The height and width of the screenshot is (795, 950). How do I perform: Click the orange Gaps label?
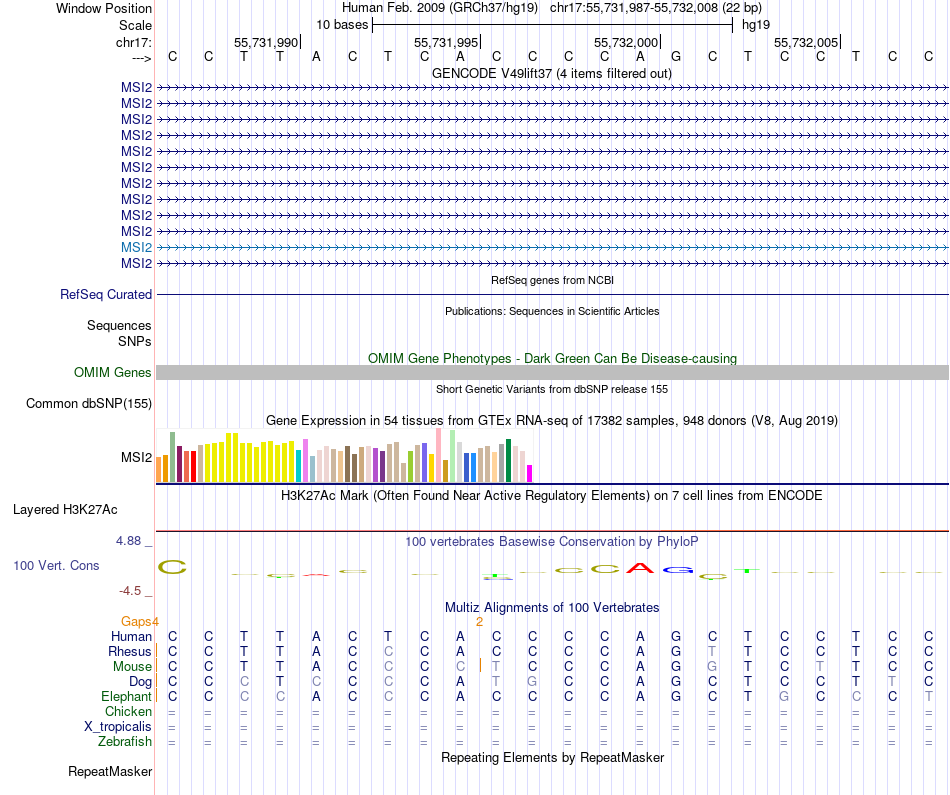coord(136,622)
